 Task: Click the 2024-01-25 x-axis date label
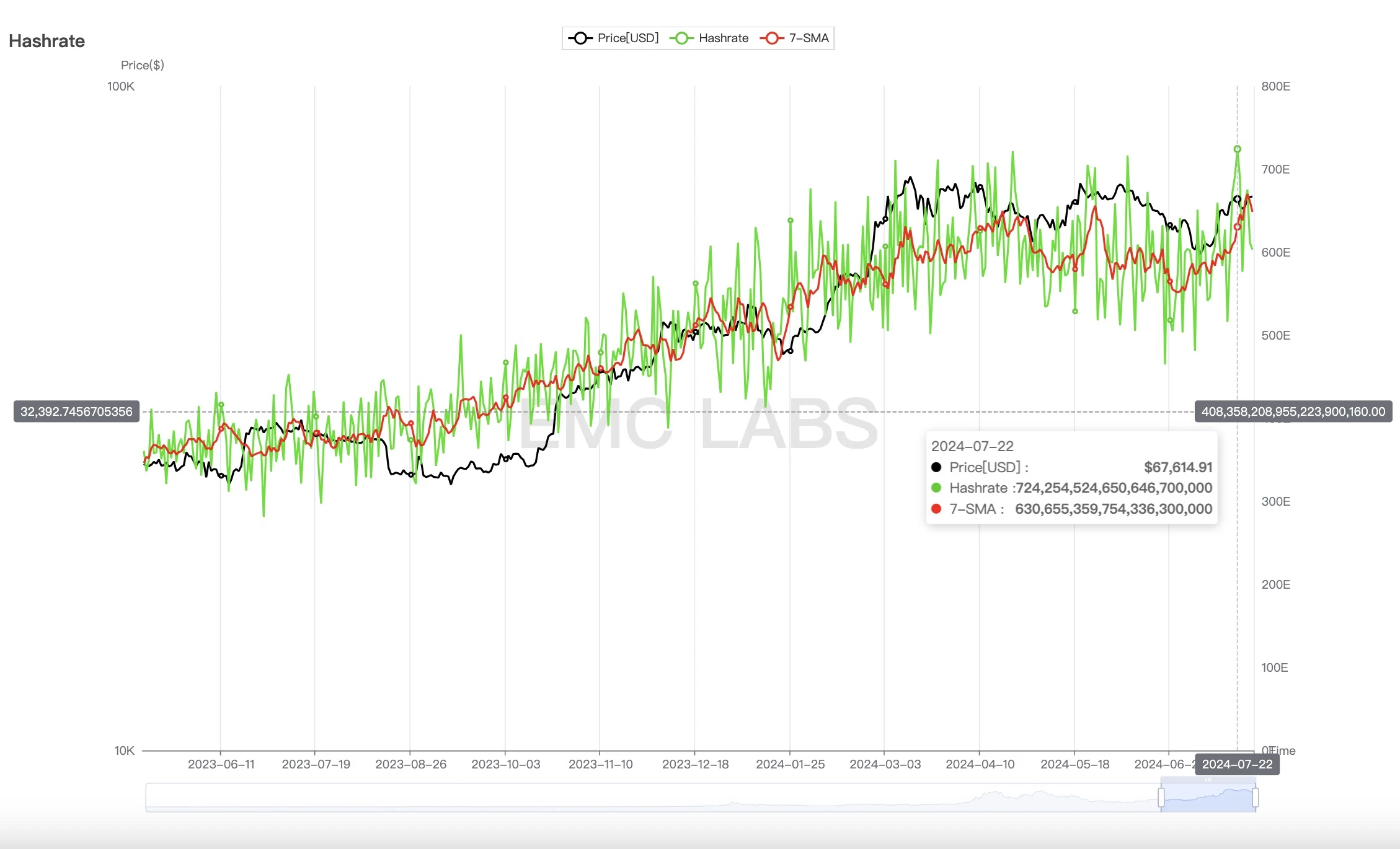coord(790,765)
